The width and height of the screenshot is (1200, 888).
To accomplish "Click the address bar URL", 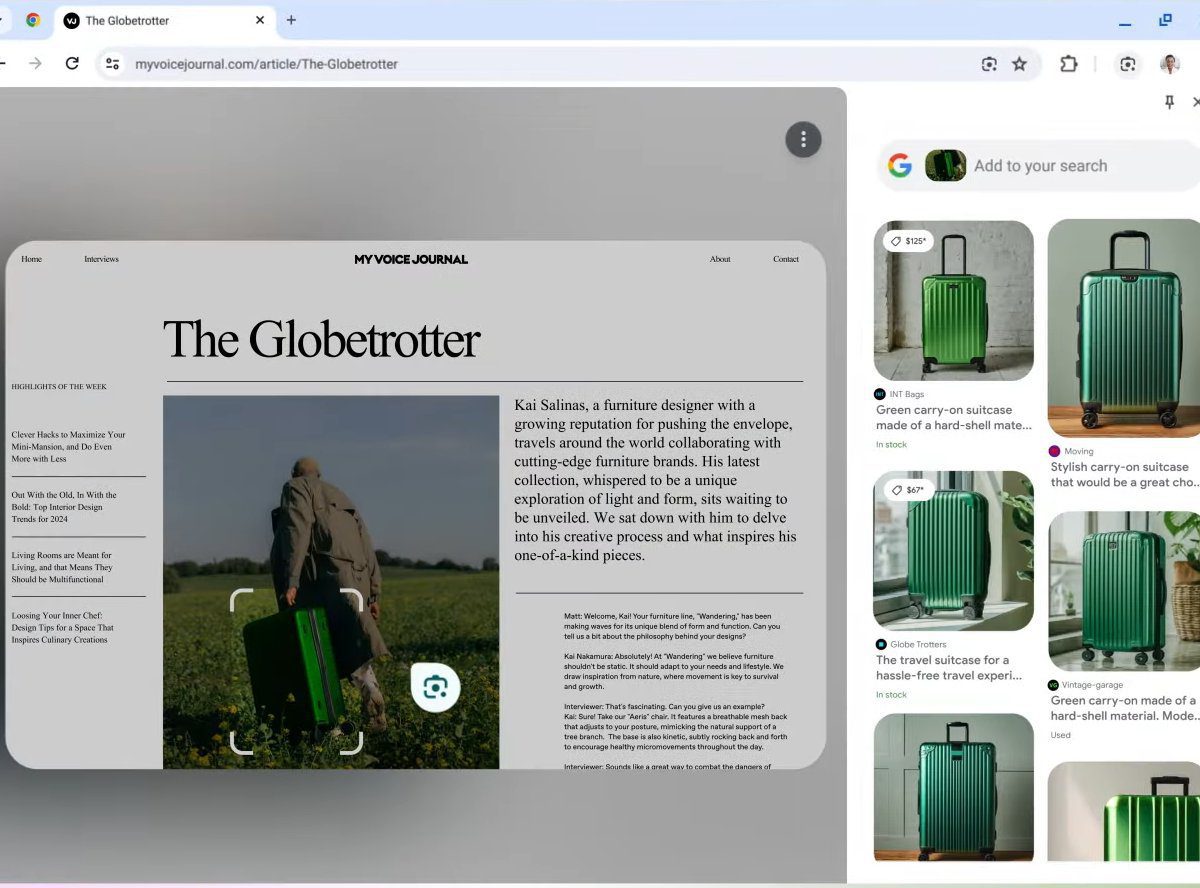I will click(266, 64).
